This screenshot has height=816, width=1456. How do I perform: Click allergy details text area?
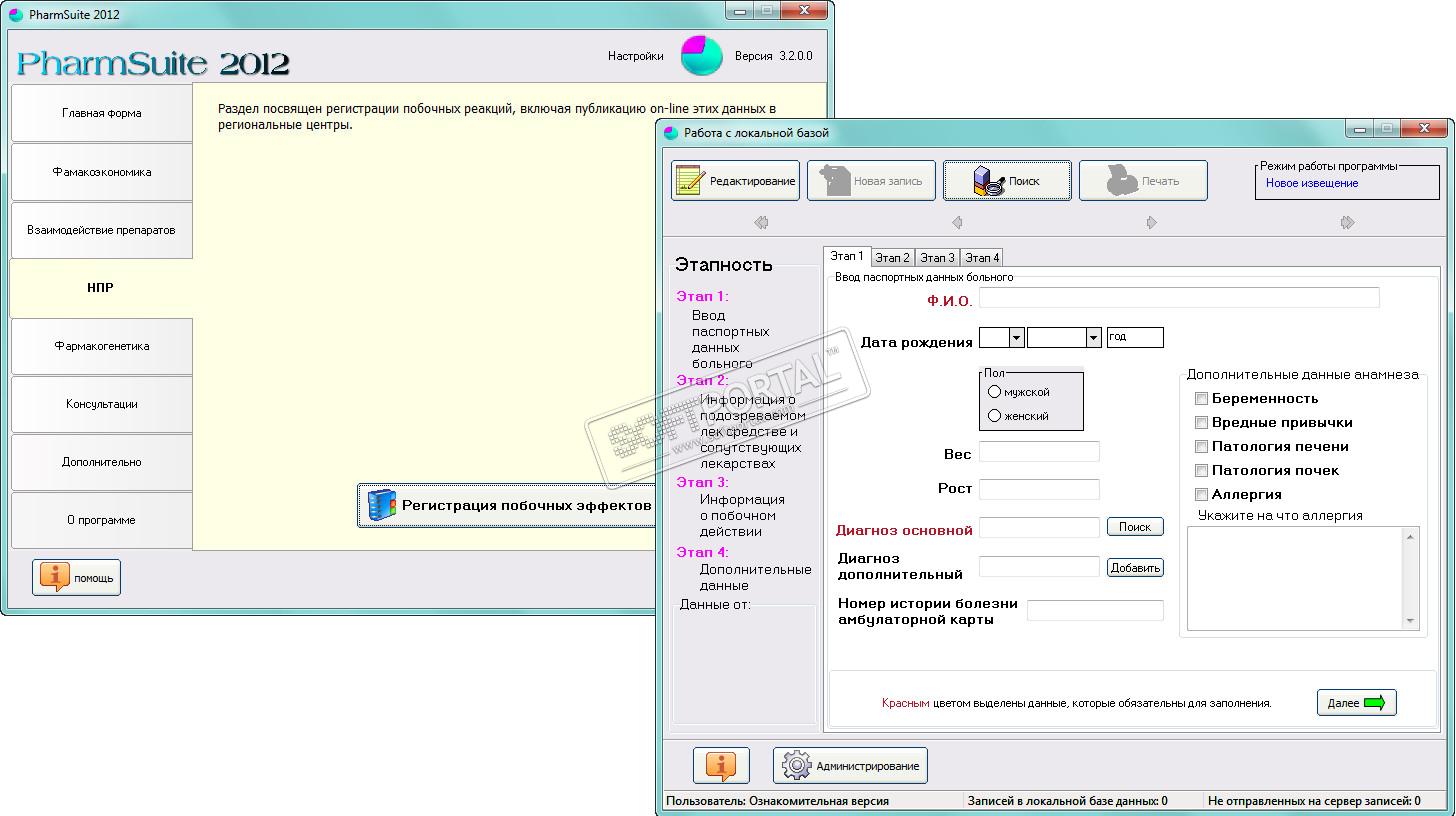(x=1295, y=578)
